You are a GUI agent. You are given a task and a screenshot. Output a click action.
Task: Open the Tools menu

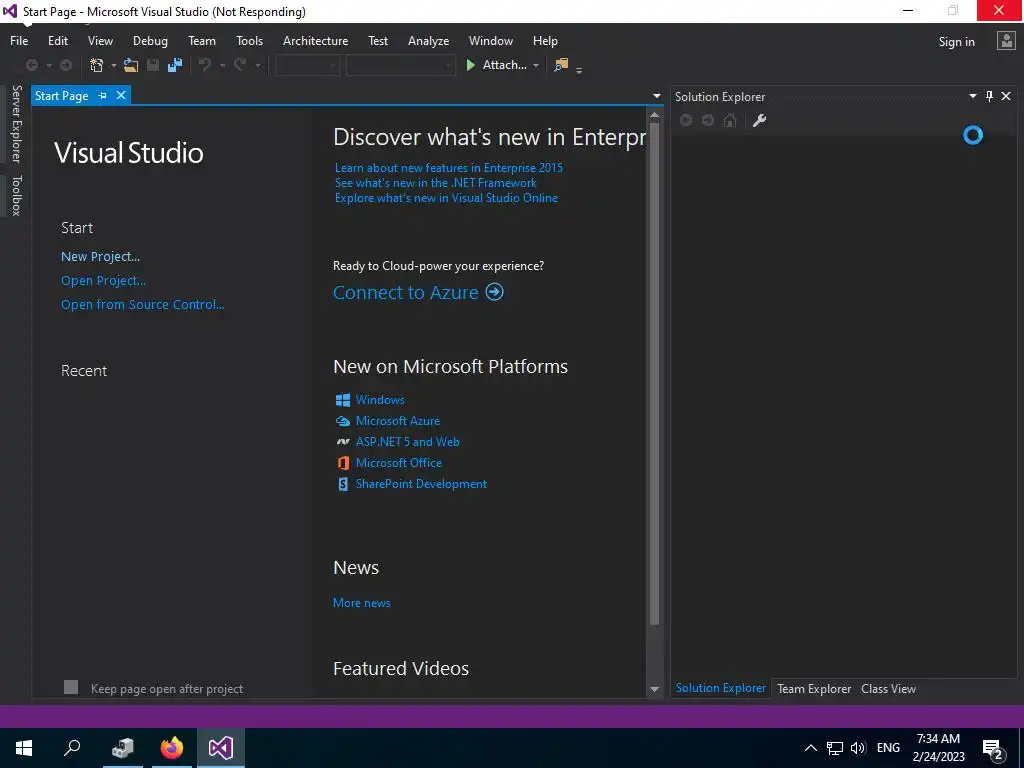(249, 40)
